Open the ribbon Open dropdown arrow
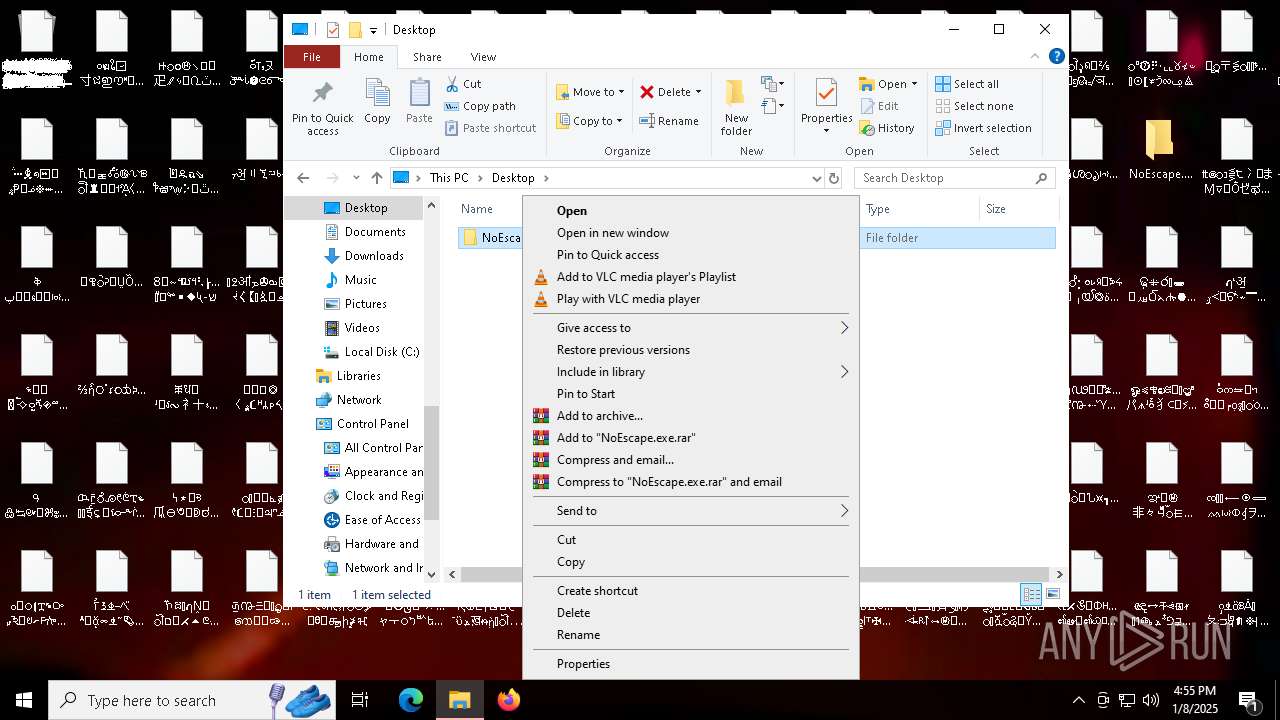 (914, 84)
